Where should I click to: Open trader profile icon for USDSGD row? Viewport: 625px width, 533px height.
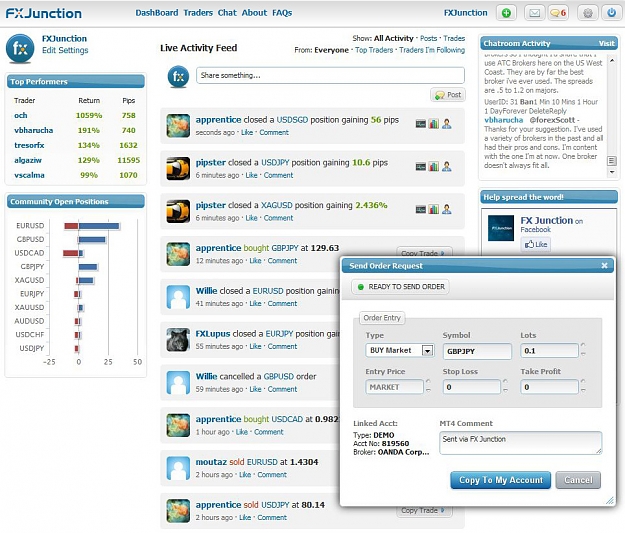tap(447, 124)
